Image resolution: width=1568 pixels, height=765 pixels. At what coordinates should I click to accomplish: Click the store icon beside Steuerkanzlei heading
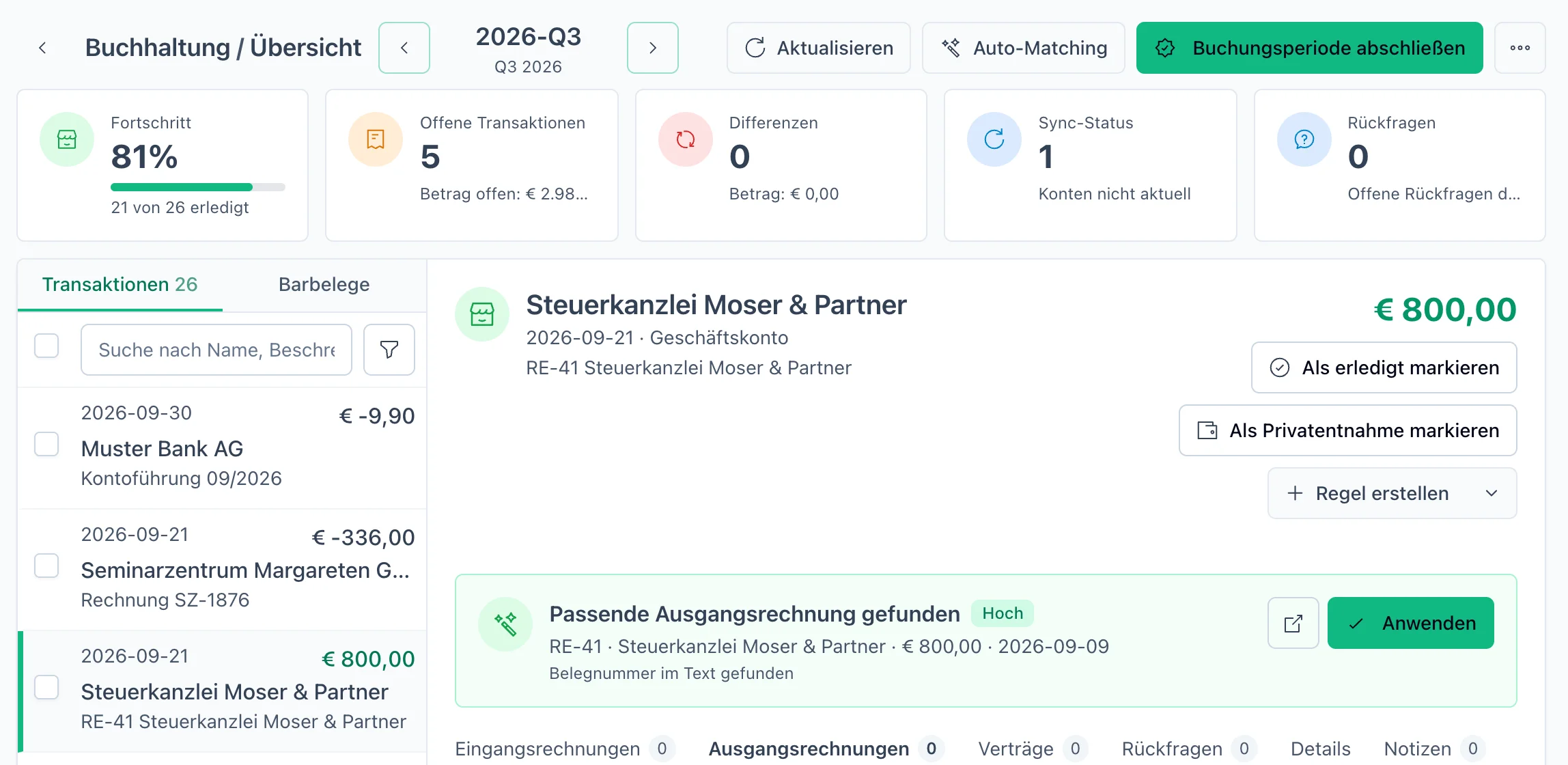[x=482, y=314]
